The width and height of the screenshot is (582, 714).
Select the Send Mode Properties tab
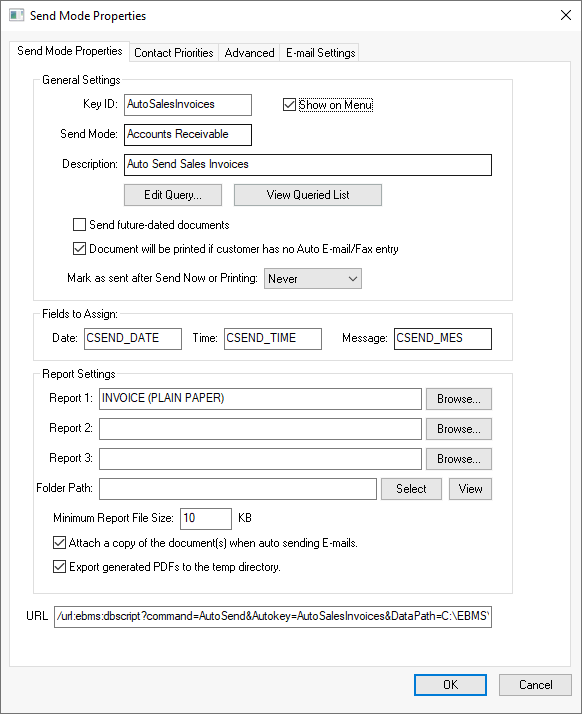point(70,51)
